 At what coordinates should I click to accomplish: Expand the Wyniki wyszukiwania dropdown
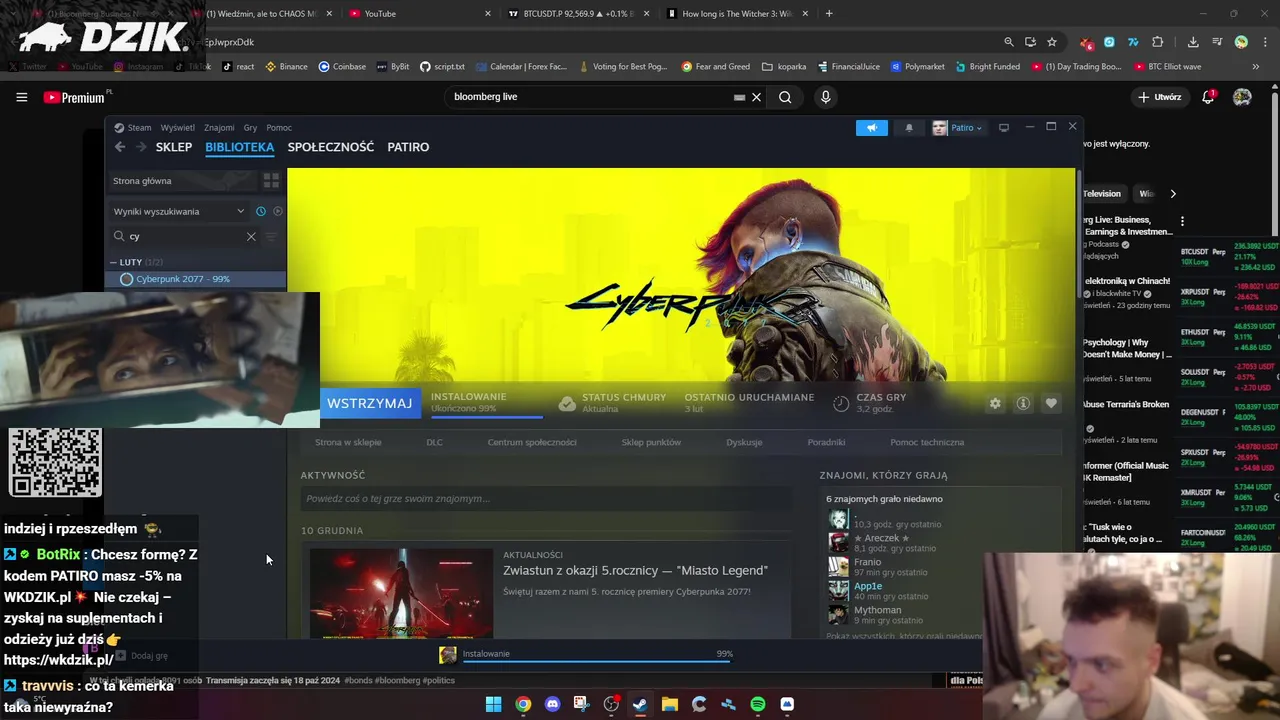tap(179, 211)
